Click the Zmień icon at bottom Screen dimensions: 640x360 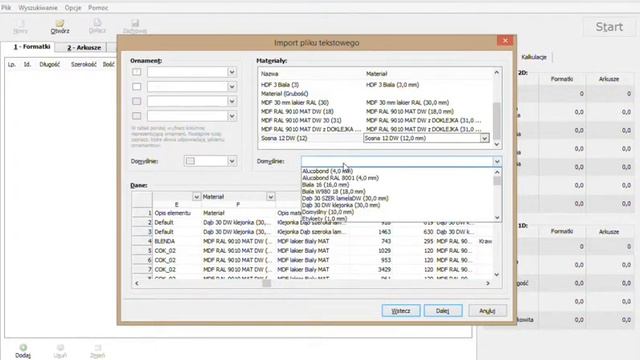98,348
